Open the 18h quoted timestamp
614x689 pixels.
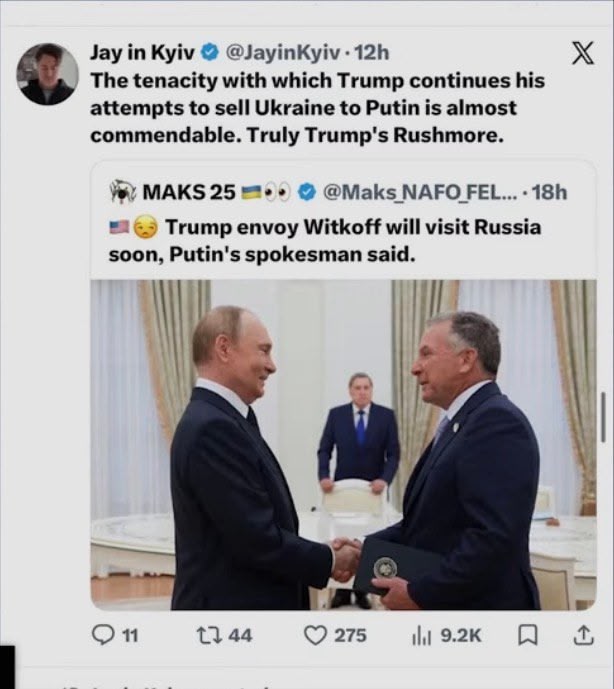[549, 192]
